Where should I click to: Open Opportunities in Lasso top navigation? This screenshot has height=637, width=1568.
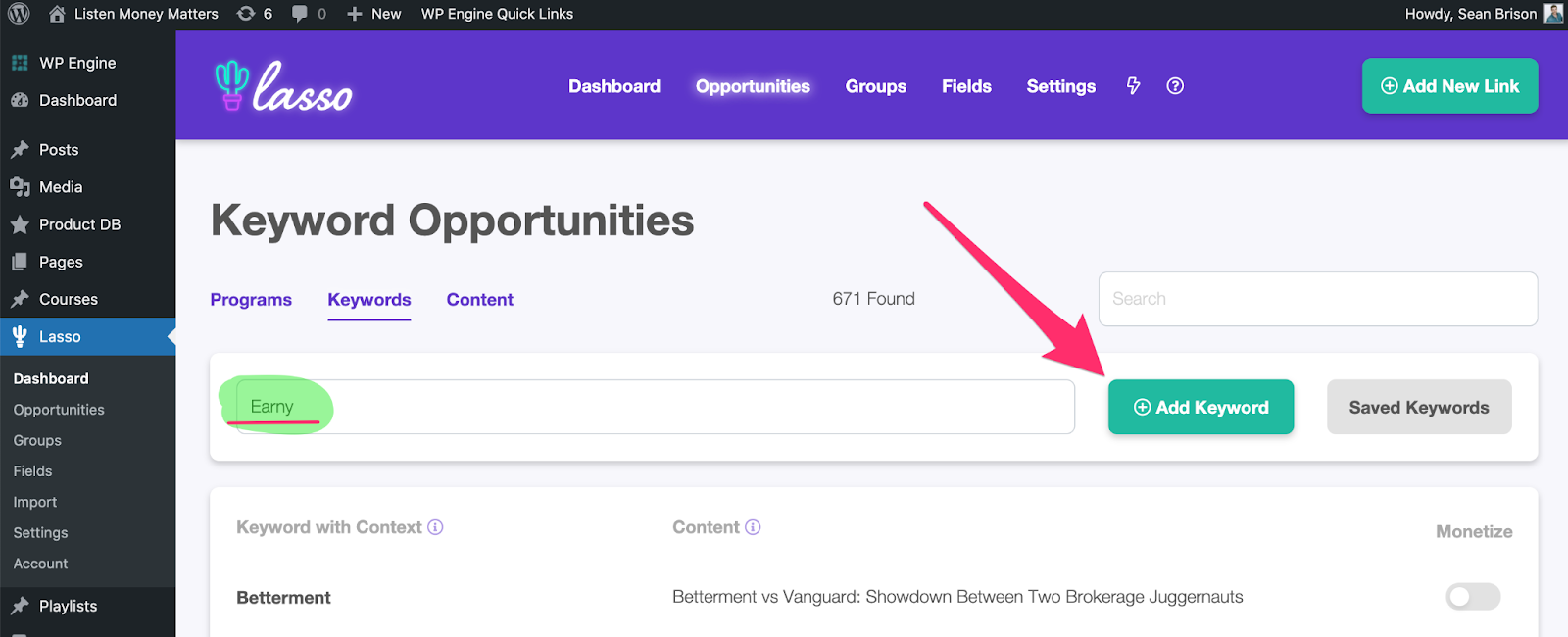(x=753, y=86)
